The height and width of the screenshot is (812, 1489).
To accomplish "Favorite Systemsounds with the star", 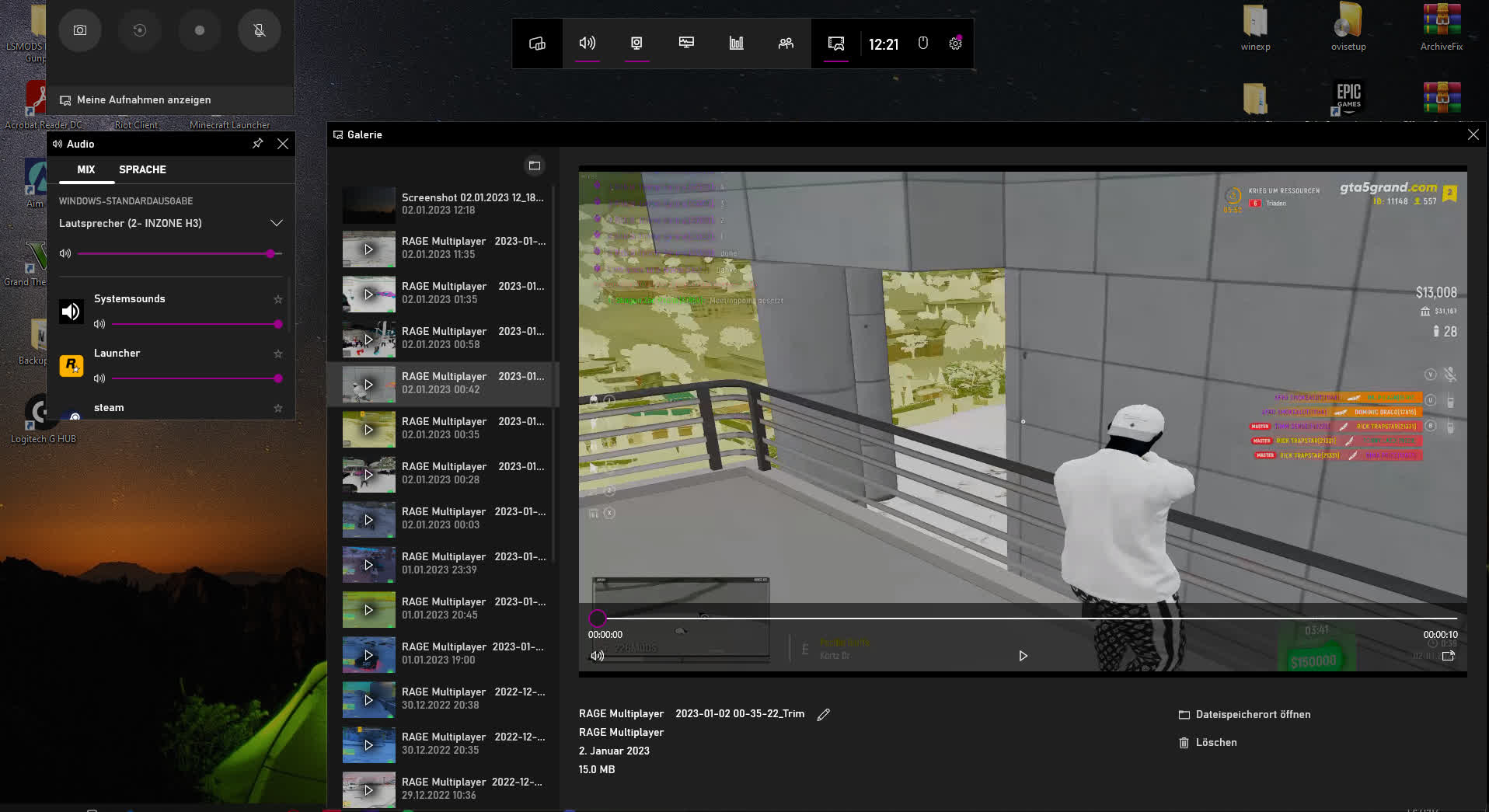I will click(278, 299).
